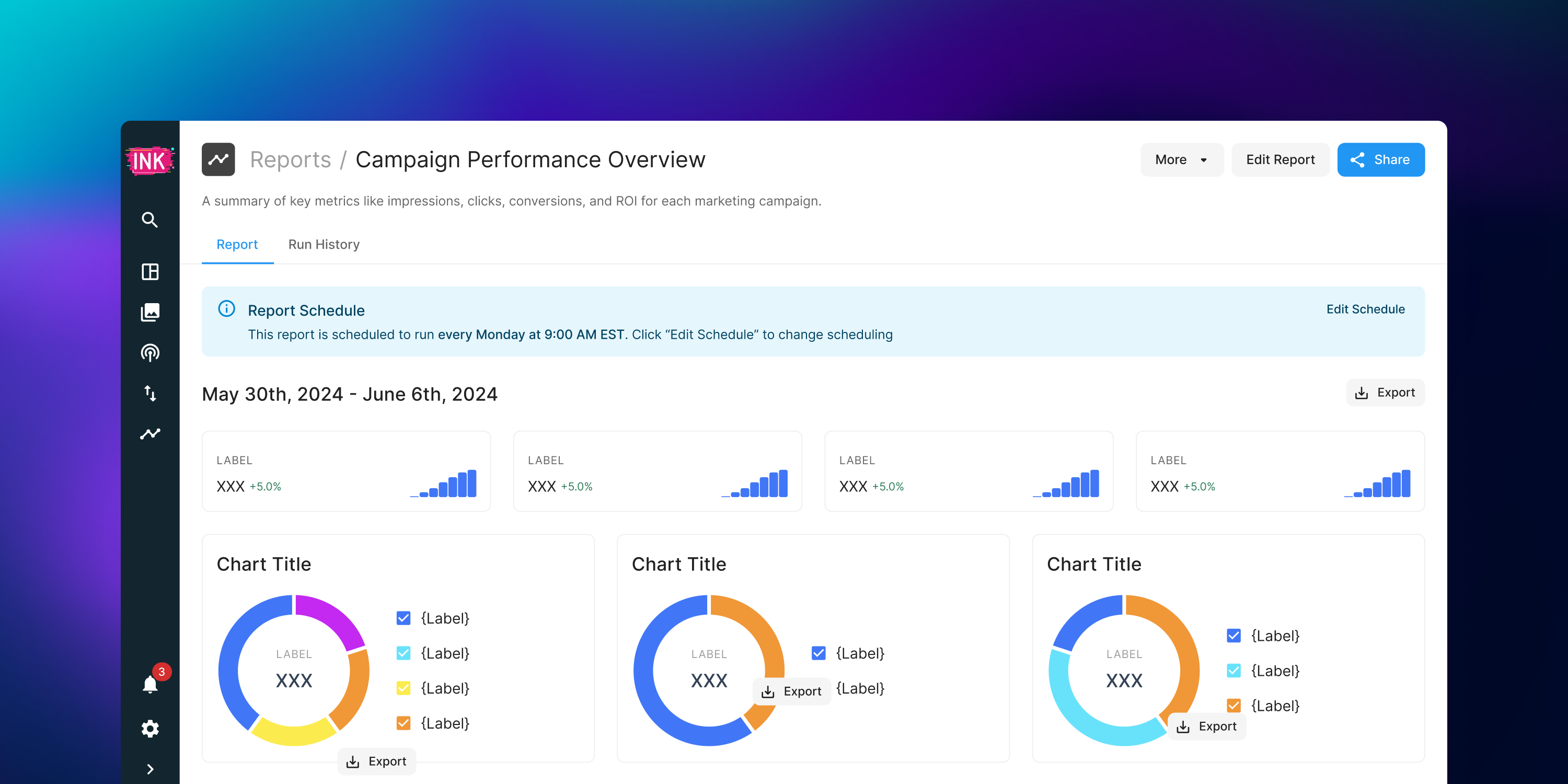This screenshot has width=1568, height=784.
Task: Open the image gallery sidebar icon
Action: (149, 312)
